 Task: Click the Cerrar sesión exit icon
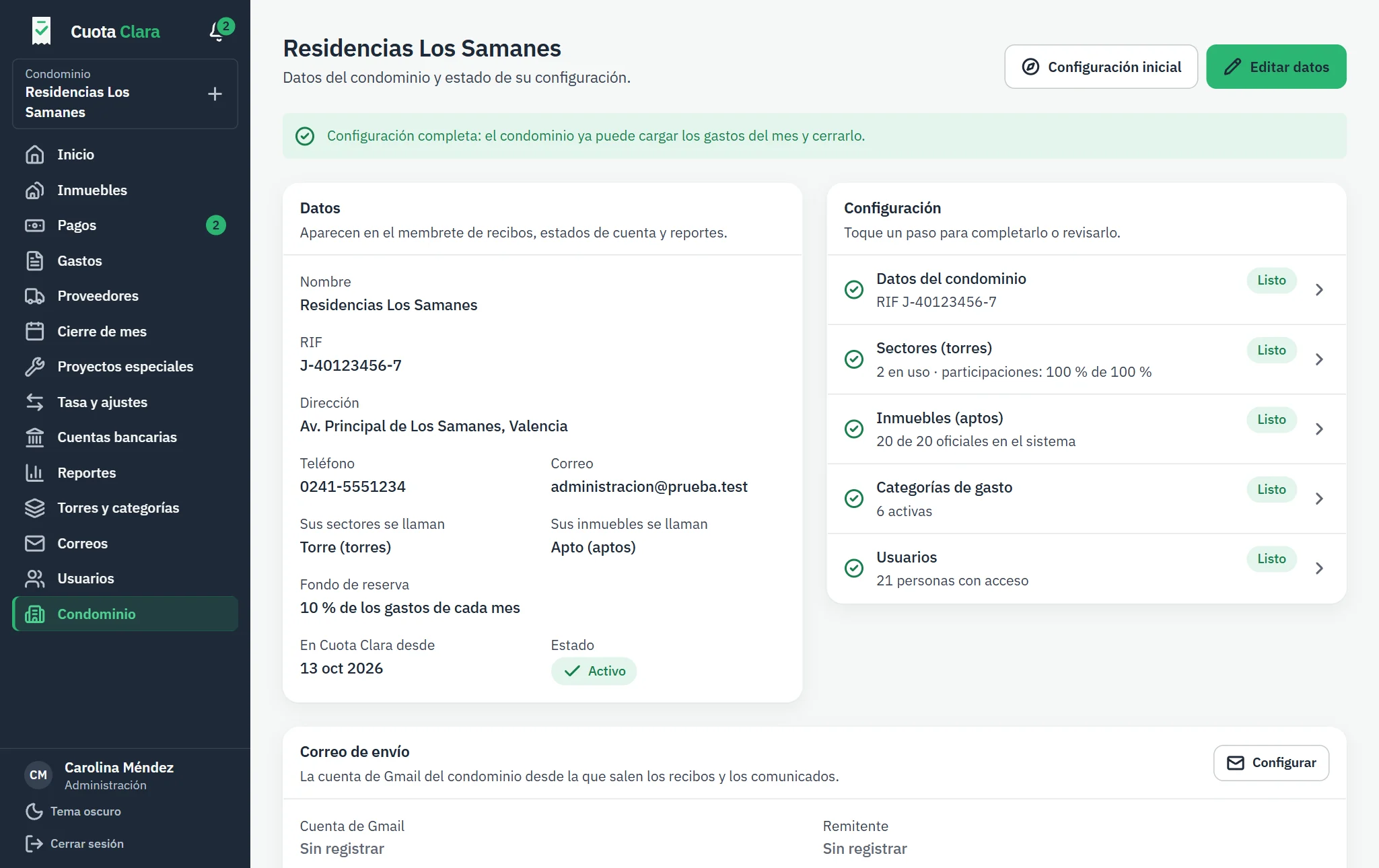point(34,844)
